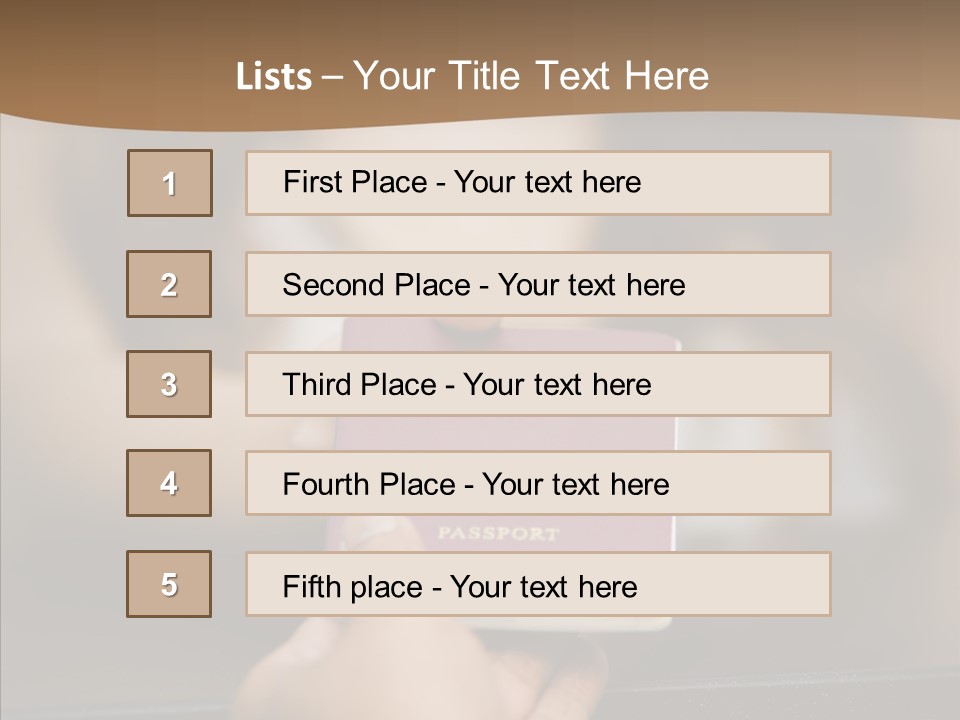Select the number 4 box
960x720 pixels.
coord(169,483)
